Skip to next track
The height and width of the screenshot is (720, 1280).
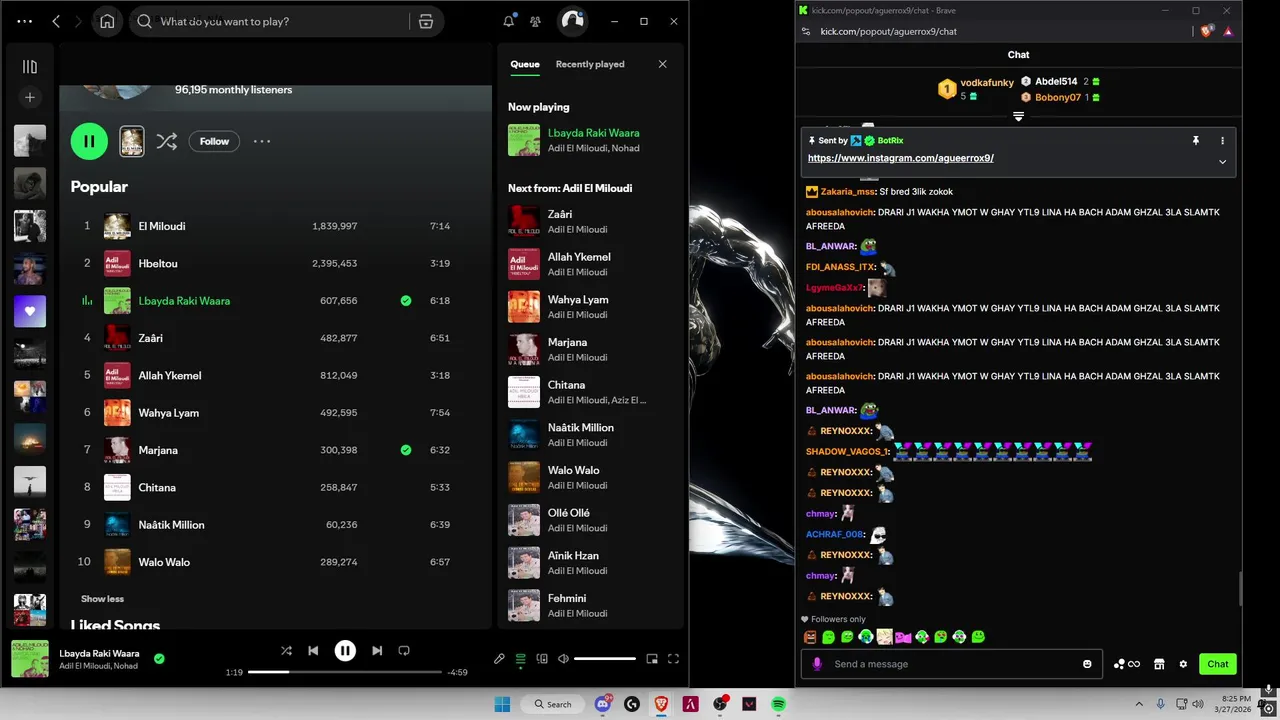(x=377, y=651)
